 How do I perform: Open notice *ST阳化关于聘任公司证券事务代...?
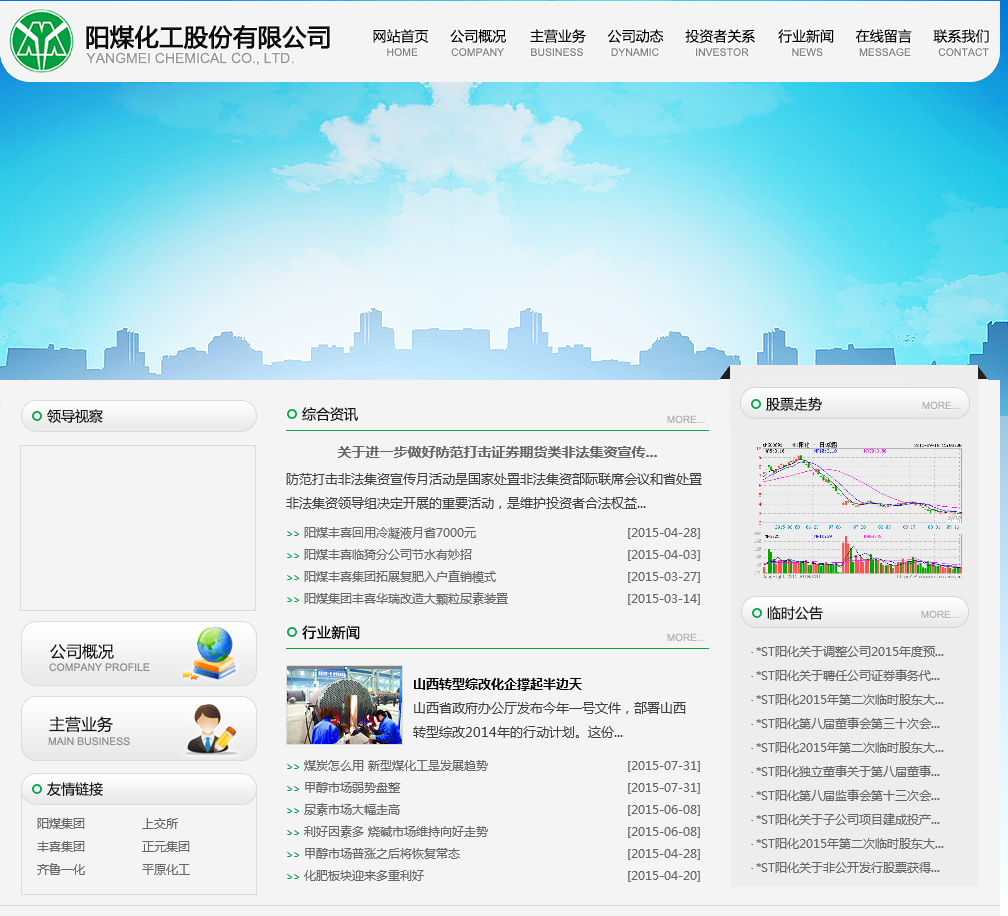[847, 676]
